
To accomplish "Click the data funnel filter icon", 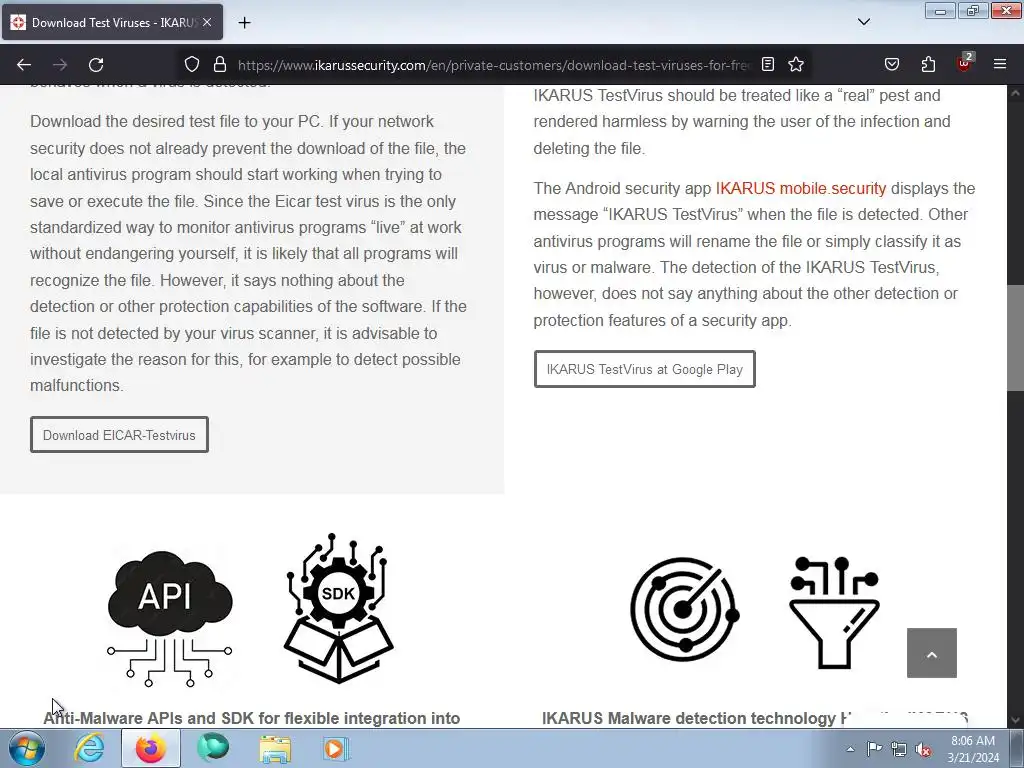I will pyautogui.click(x=835, y=613).
